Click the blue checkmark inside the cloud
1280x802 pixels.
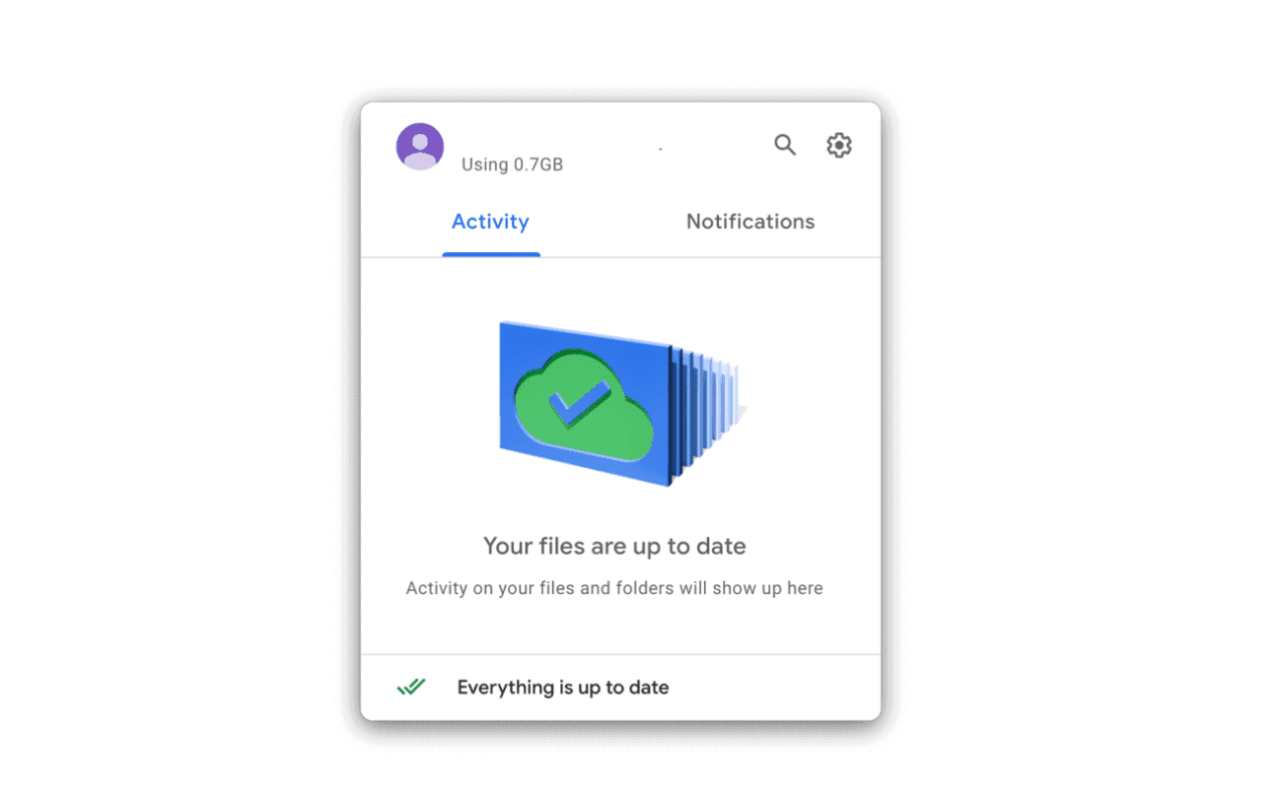[577, 403]
